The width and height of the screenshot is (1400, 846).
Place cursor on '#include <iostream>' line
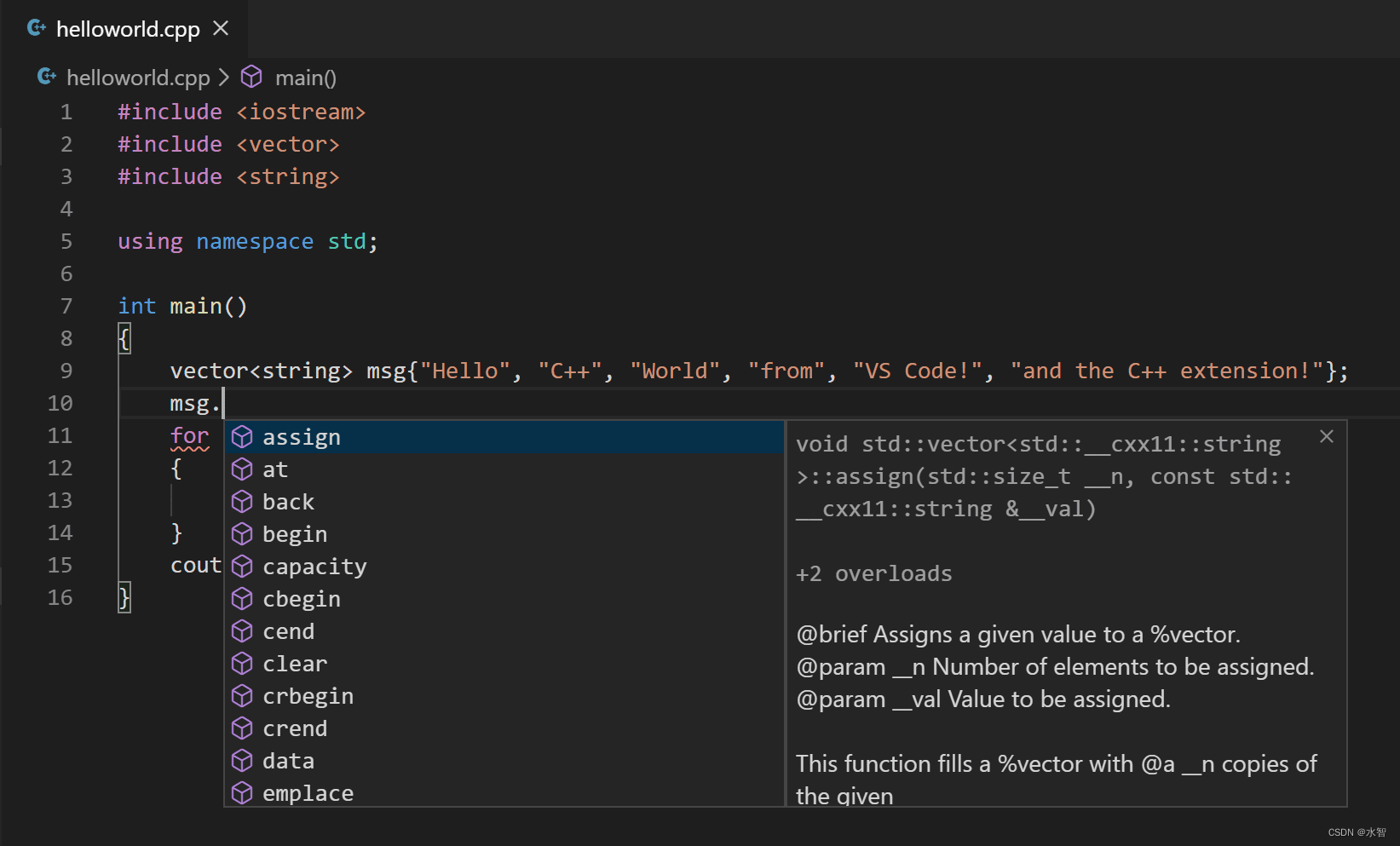(242, 112)
